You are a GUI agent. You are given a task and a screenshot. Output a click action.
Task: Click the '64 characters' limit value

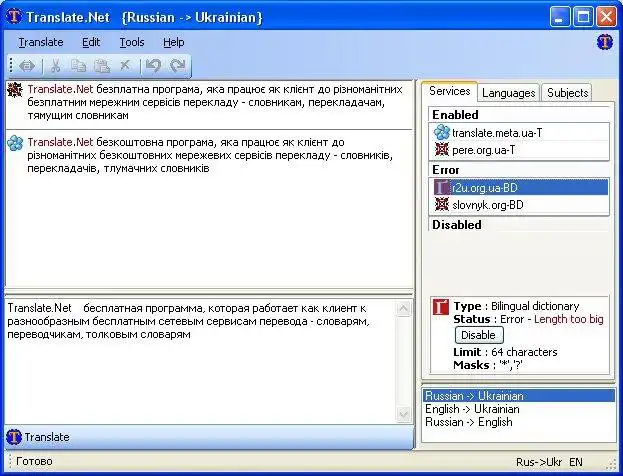click(x=524, y=352)
